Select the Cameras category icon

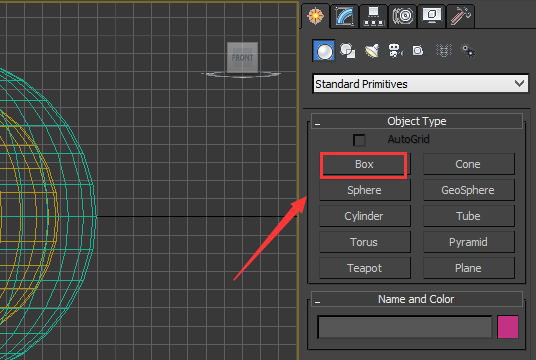(396, 51)
